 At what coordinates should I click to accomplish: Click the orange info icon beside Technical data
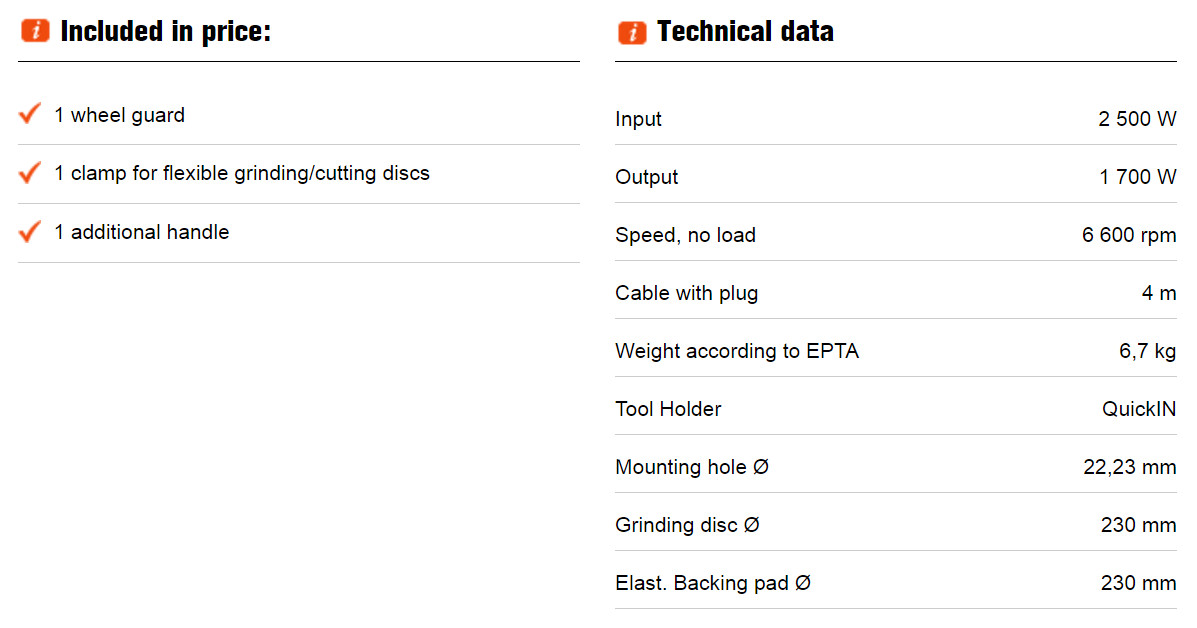click(632, 32)
